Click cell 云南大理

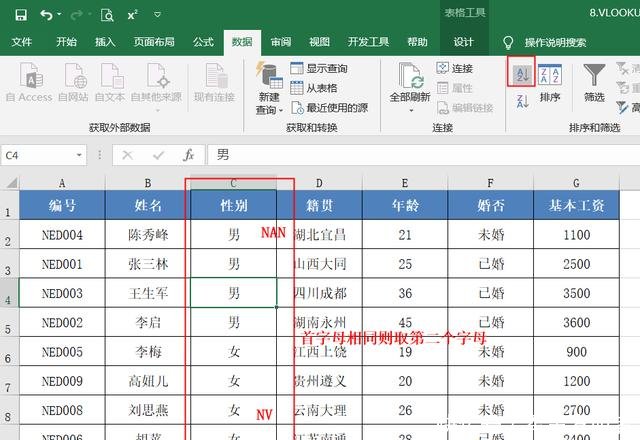click(320, 410)
